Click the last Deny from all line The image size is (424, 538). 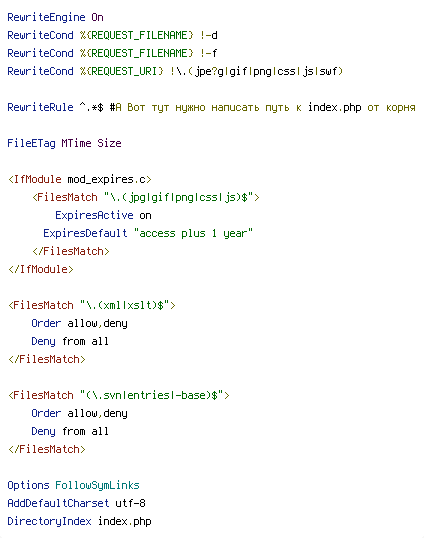70,431
